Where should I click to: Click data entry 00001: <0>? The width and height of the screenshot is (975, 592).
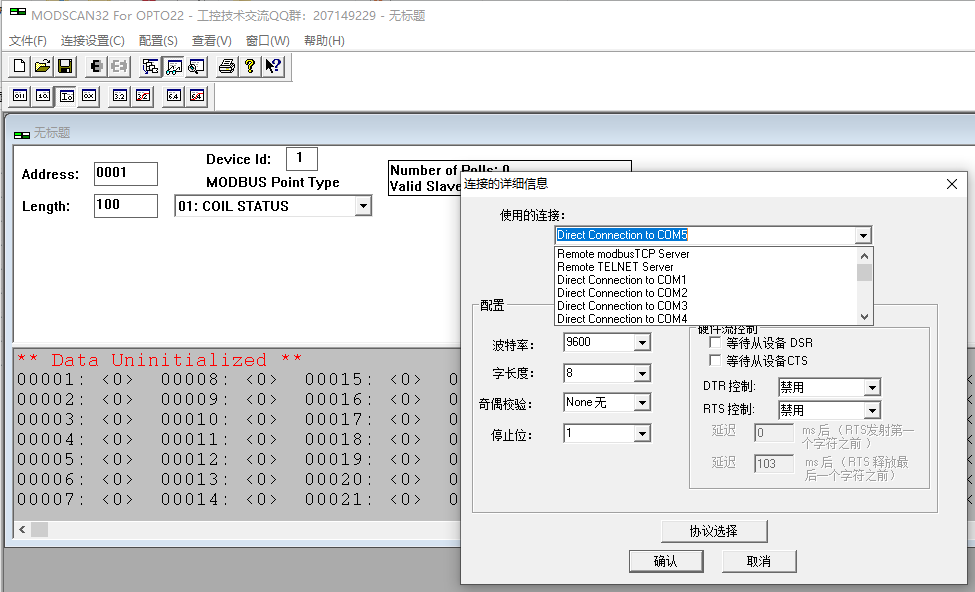[75, 379]
